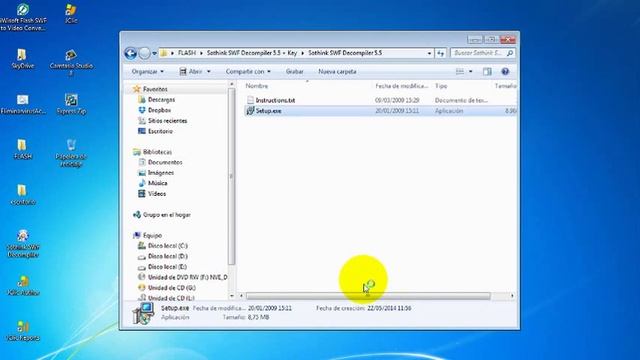This screenshot has width=640, height=360.
Task: Select Camtasia Studio desktop icon
Action: pyautogui.click(x=71, y=62)
